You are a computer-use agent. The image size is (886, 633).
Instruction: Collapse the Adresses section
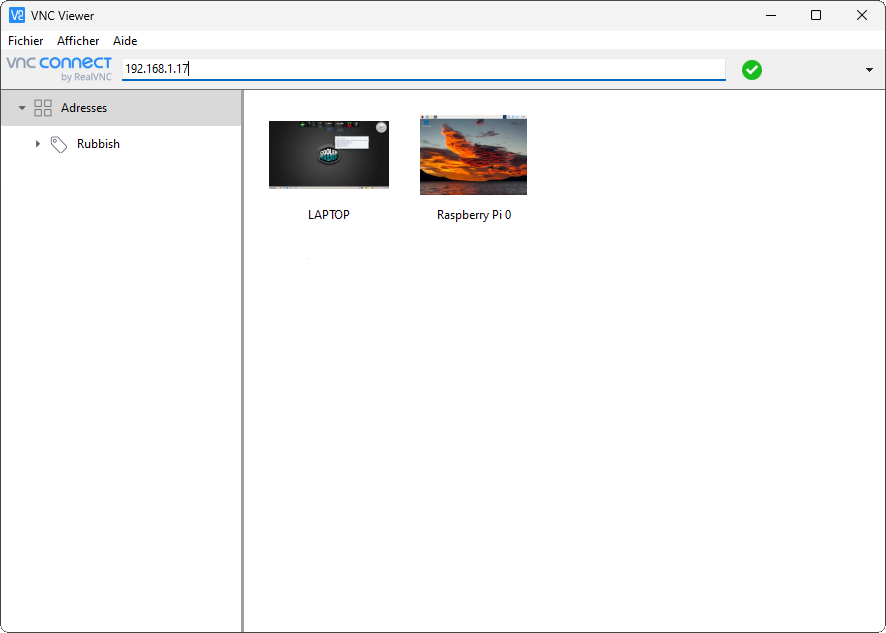point(22,107)
